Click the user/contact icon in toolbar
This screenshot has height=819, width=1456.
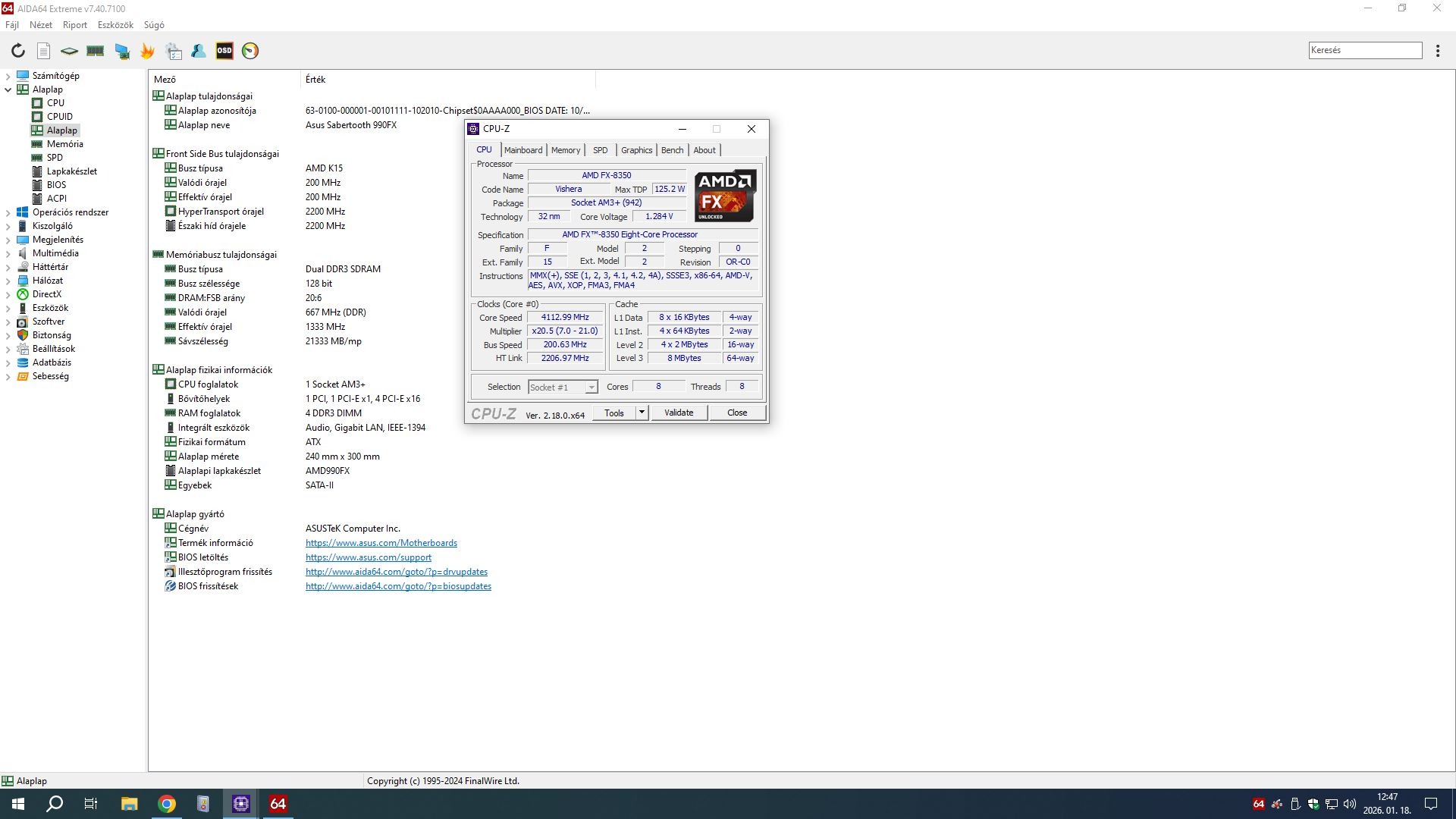(x=199, y=51)
